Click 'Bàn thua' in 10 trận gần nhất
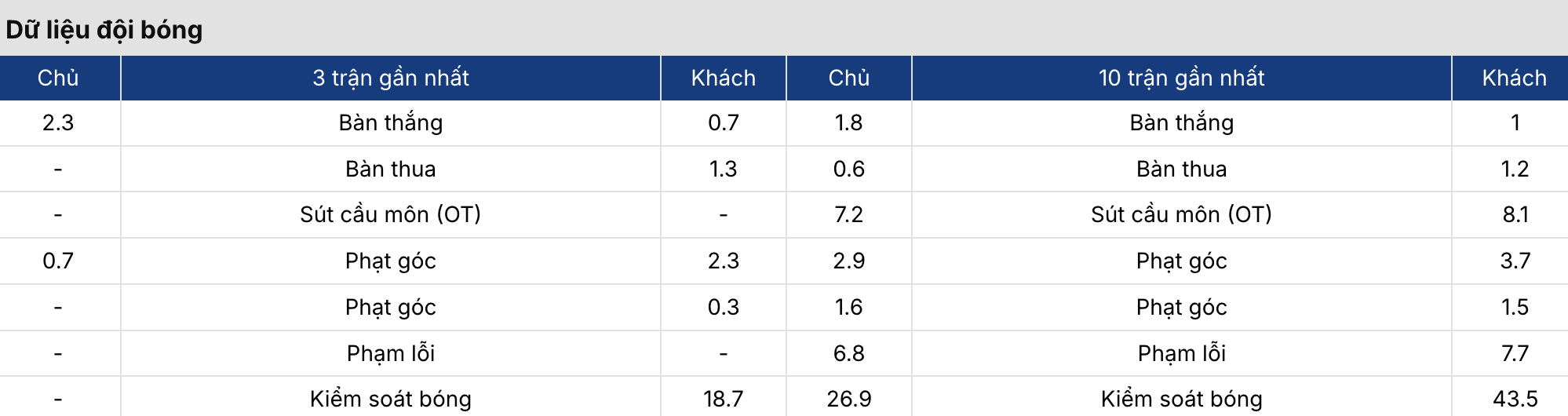Screen dimensions: 1568x416 click(1182, 169)
